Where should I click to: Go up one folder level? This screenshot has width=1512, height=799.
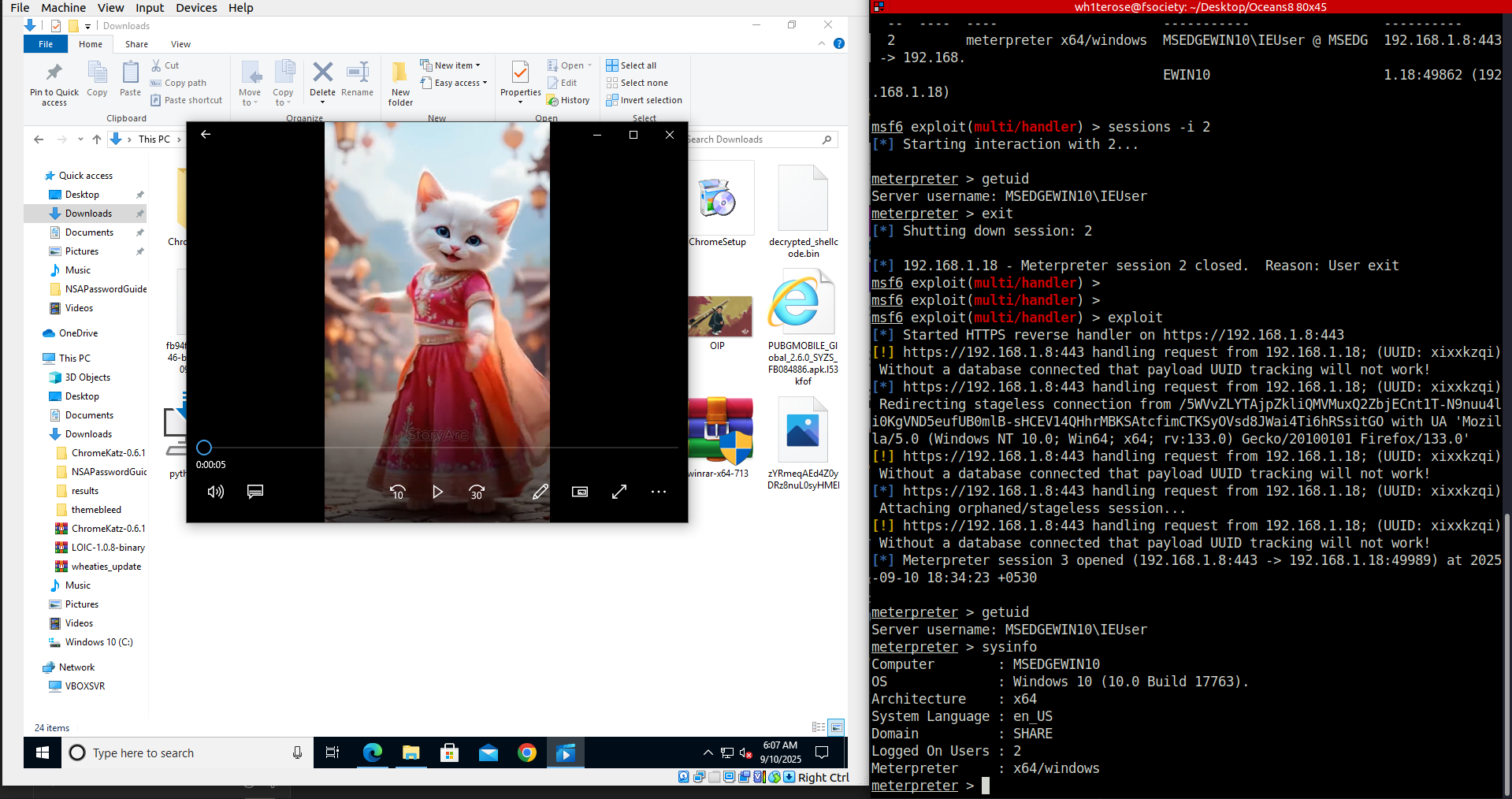96,139
